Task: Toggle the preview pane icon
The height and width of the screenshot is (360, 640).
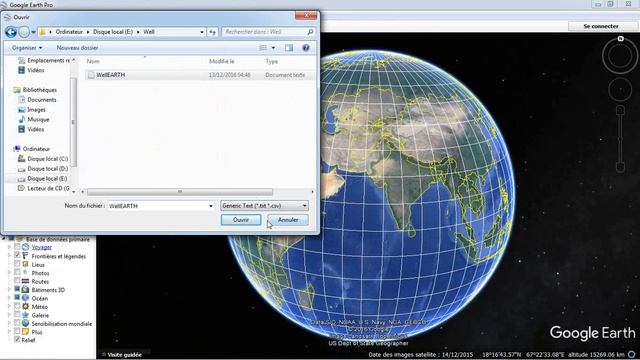Action: (x=289, y=48)
